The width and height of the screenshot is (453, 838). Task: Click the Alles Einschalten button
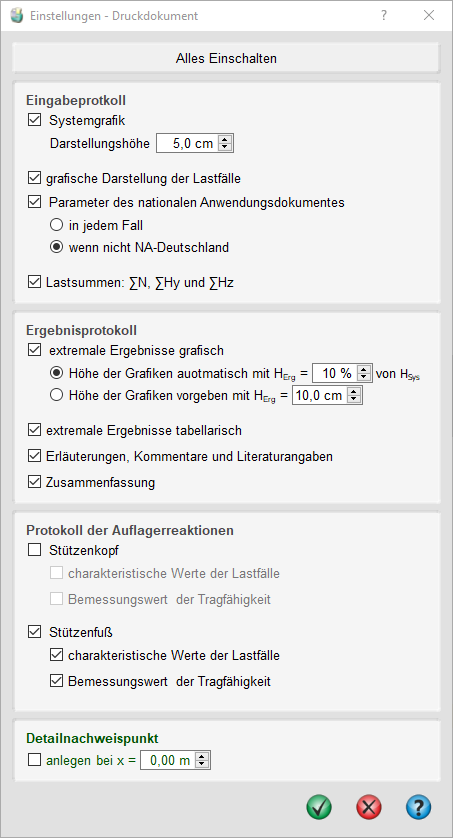click(x=226, y=58)
